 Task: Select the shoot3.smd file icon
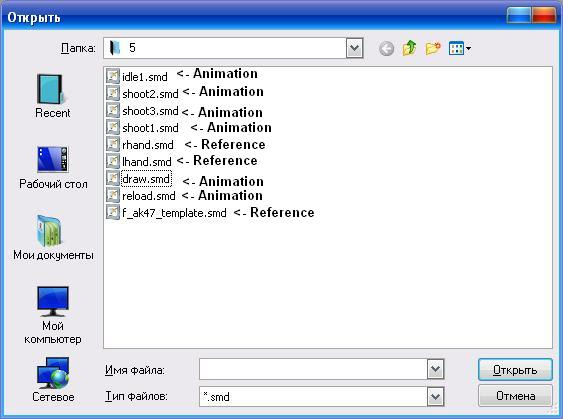tap(113, 110)
